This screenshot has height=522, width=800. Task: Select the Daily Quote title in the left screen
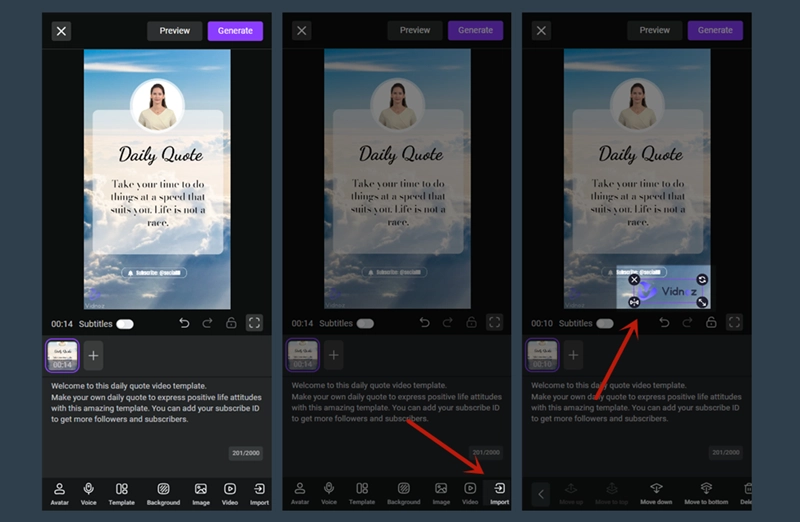coord(161,155)
